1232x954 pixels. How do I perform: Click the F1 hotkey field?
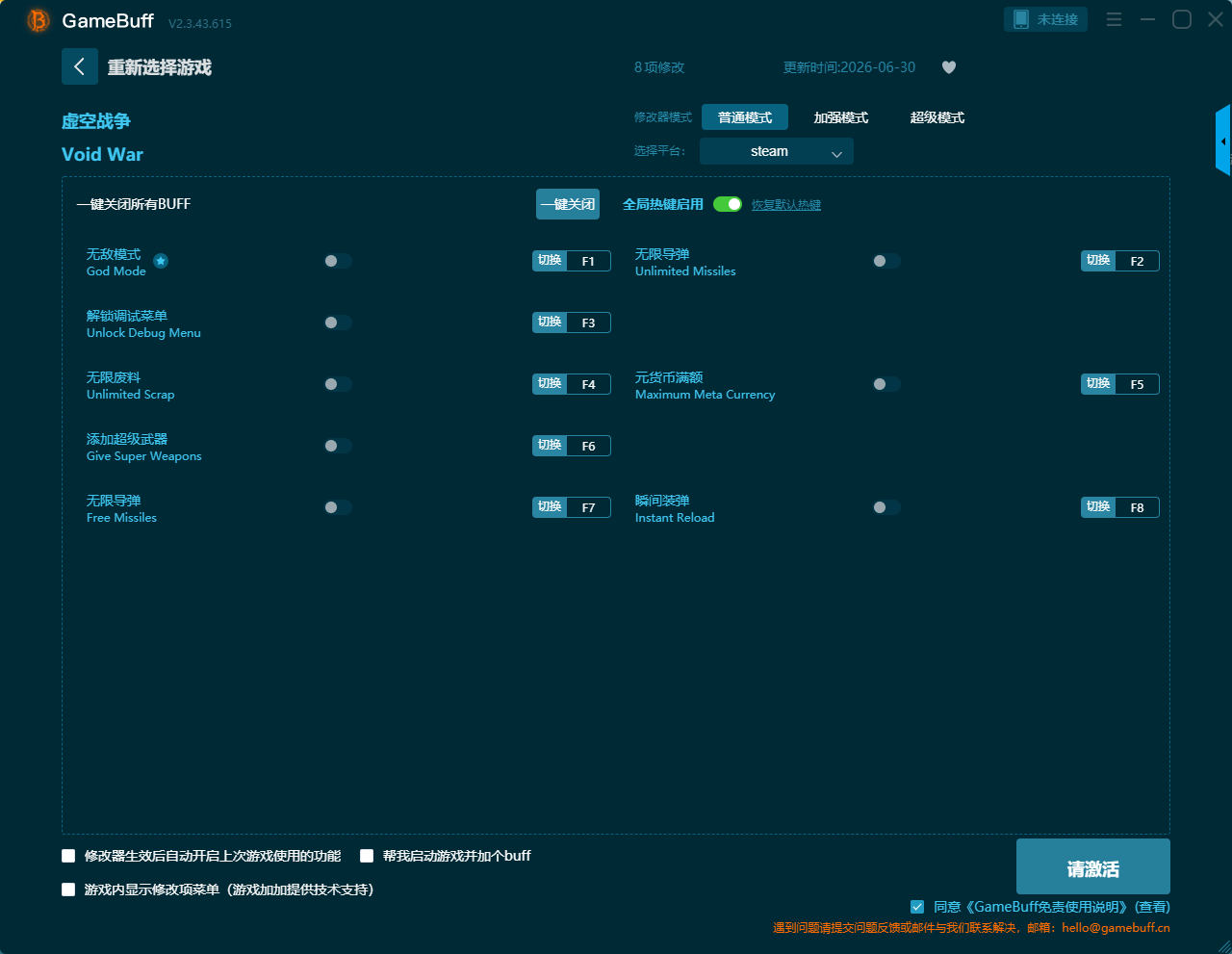click(x=588, y=261)
